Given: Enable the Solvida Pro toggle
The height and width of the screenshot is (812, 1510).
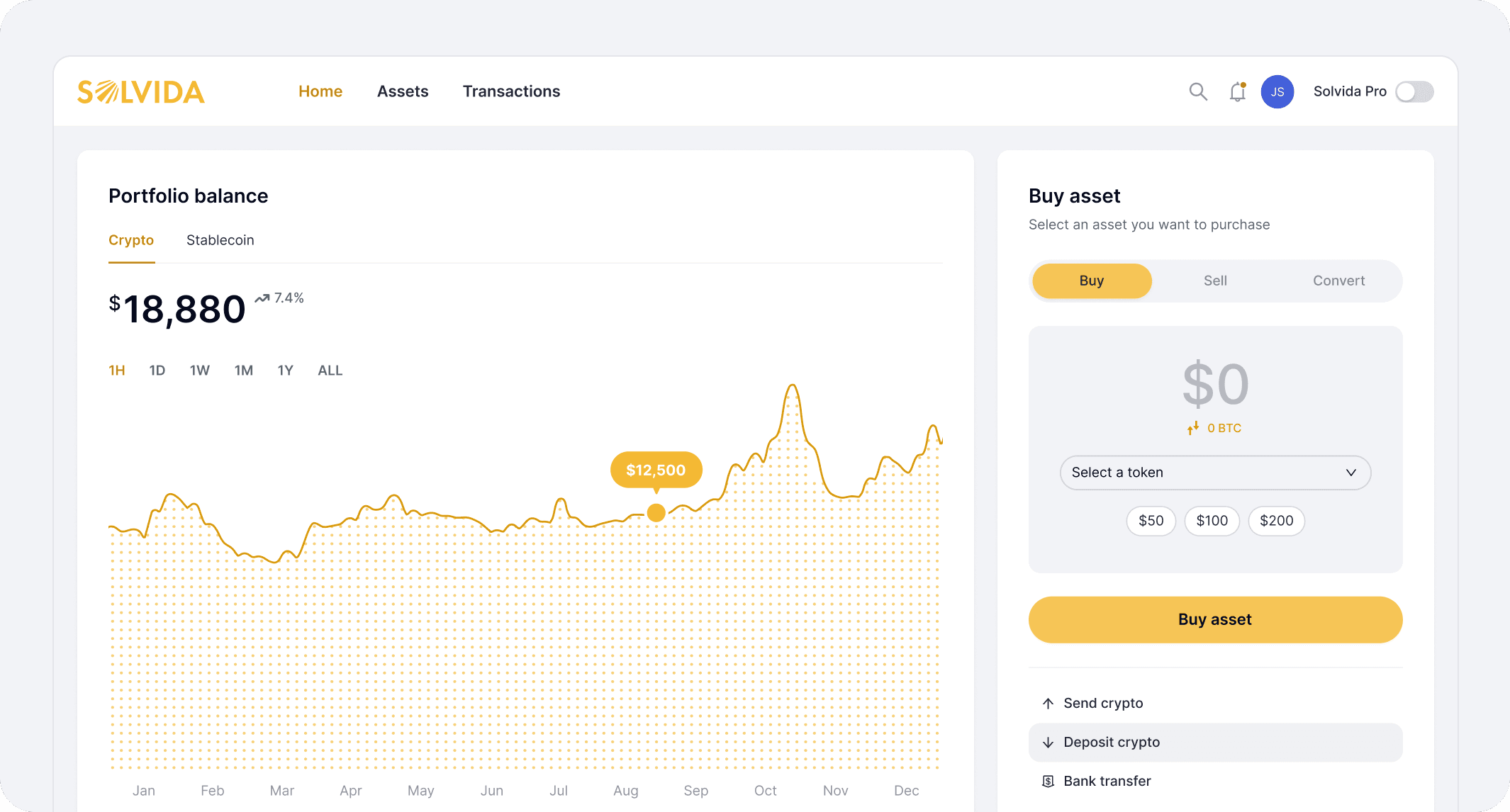Looking at the screenshot, I should pyautogui.click(x=1414, y=91).
